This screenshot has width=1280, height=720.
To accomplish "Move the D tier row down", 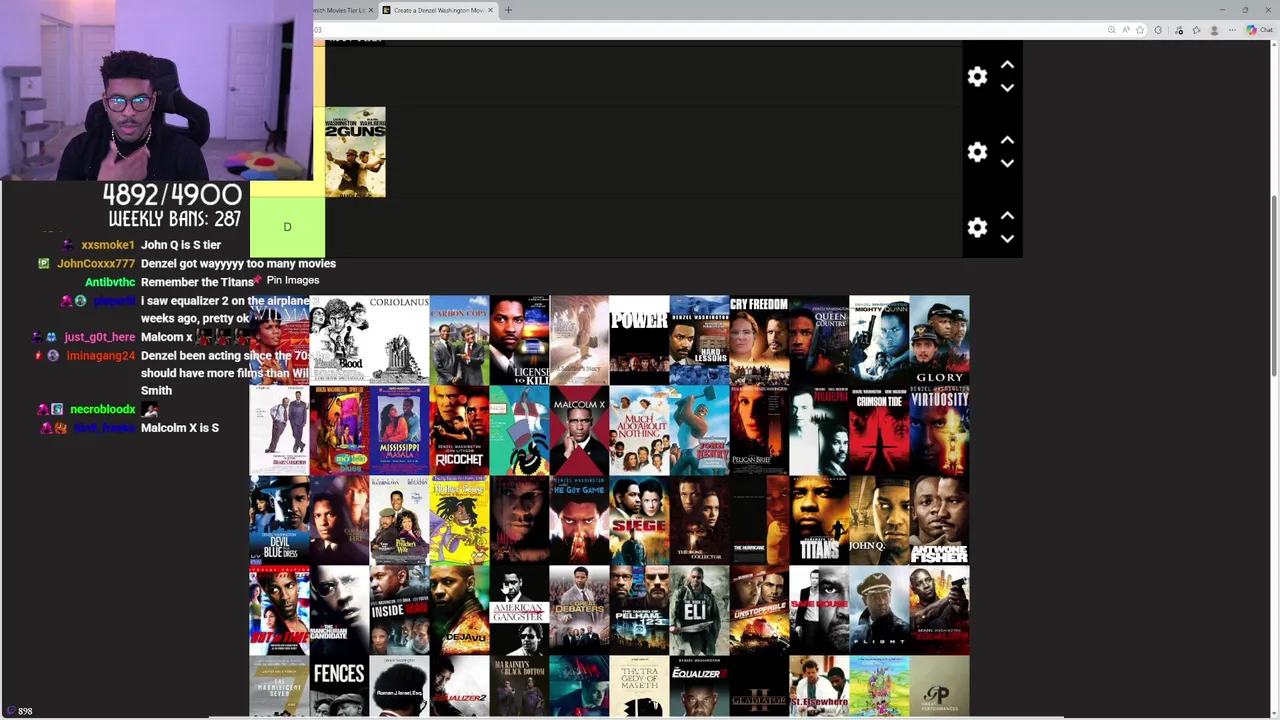I will [x=1007, y=239].
